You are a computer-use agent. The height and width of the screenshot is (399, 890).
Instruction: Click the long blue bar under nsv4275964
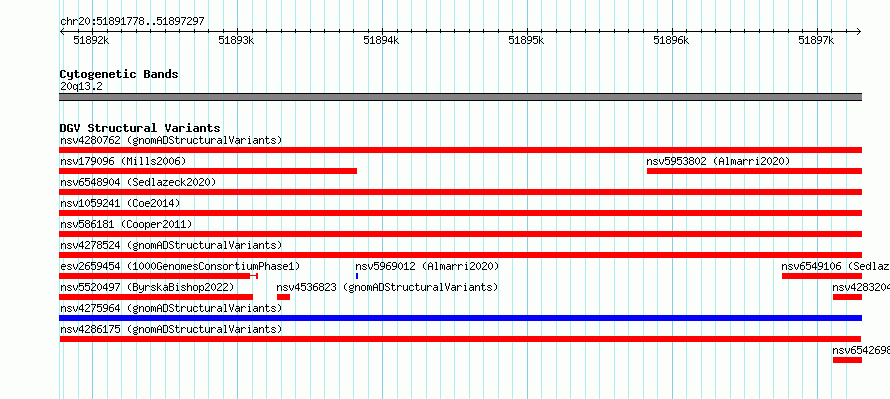coord(460,318)
